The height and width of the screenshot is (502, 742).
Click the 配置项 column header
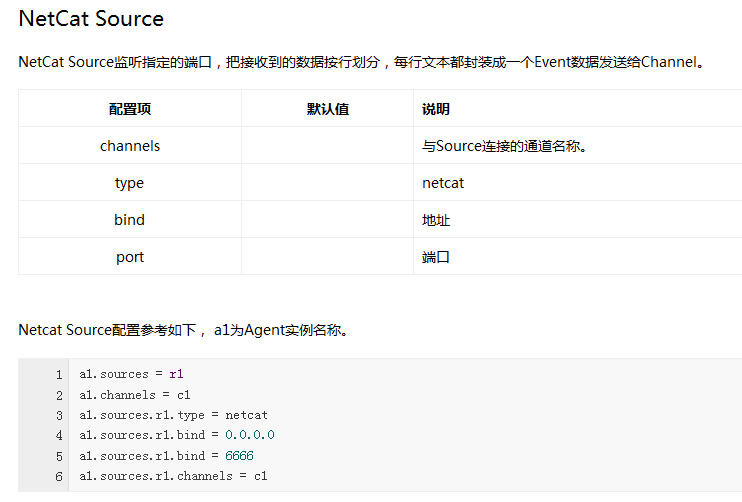point(130,109)
